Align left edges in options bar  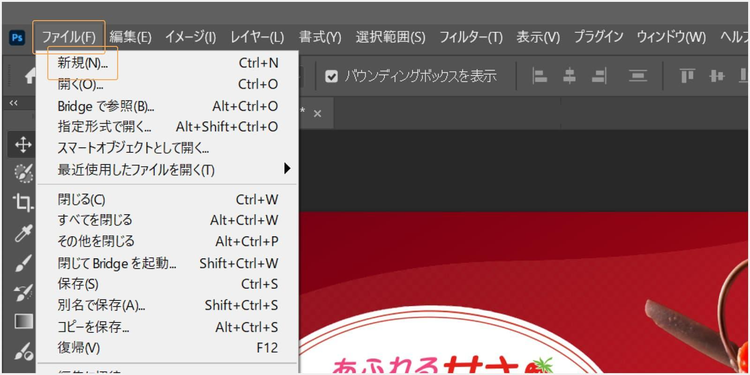point(540,76)
